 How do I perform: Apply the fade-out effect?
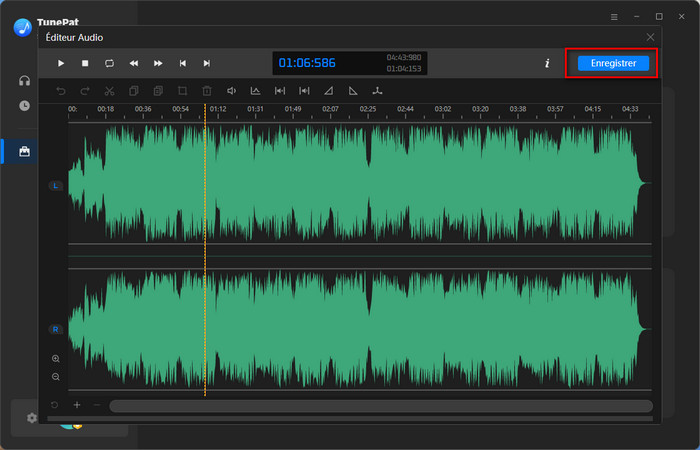[353, 91]
